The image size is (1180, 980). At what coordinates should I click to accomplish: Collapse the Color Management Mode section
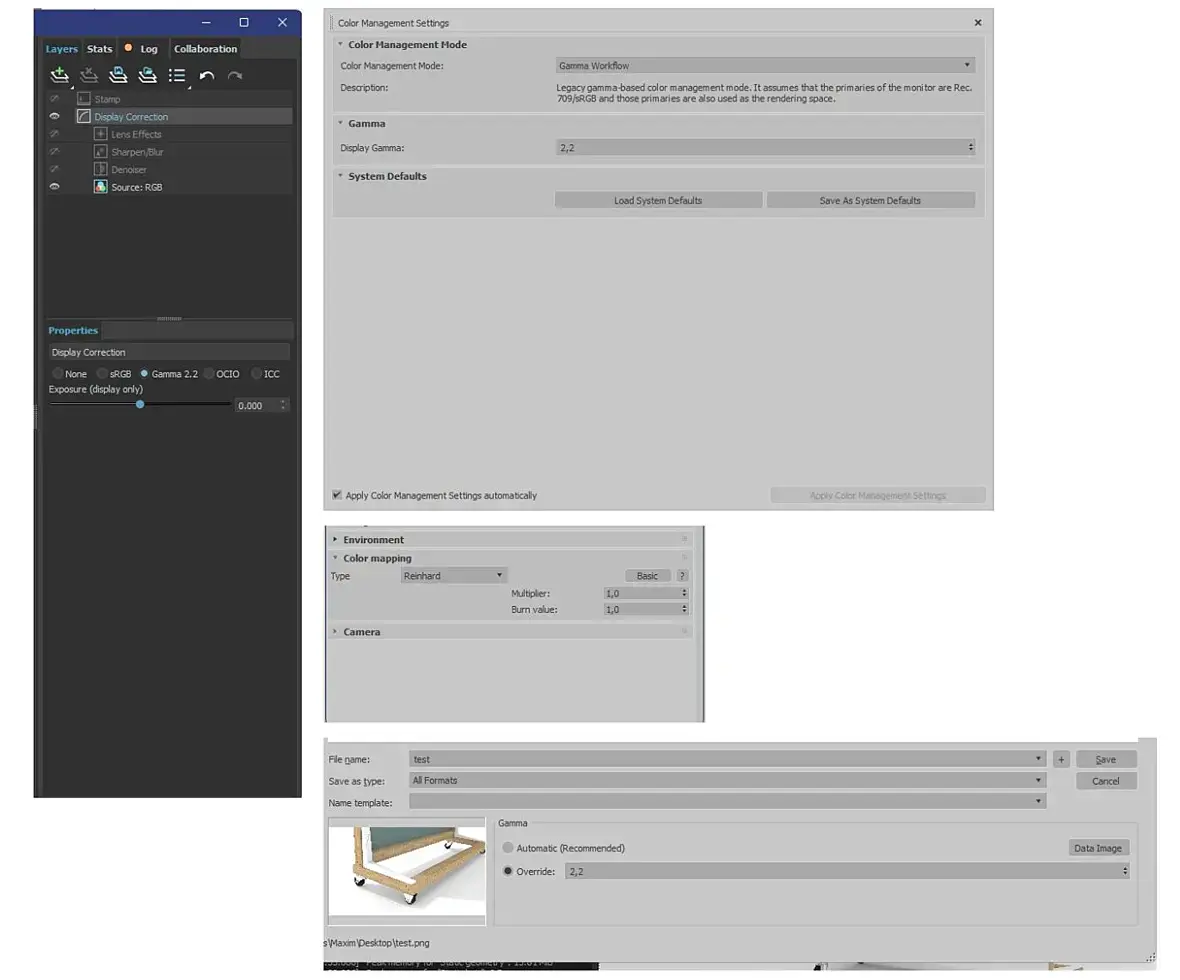point(340,44)
